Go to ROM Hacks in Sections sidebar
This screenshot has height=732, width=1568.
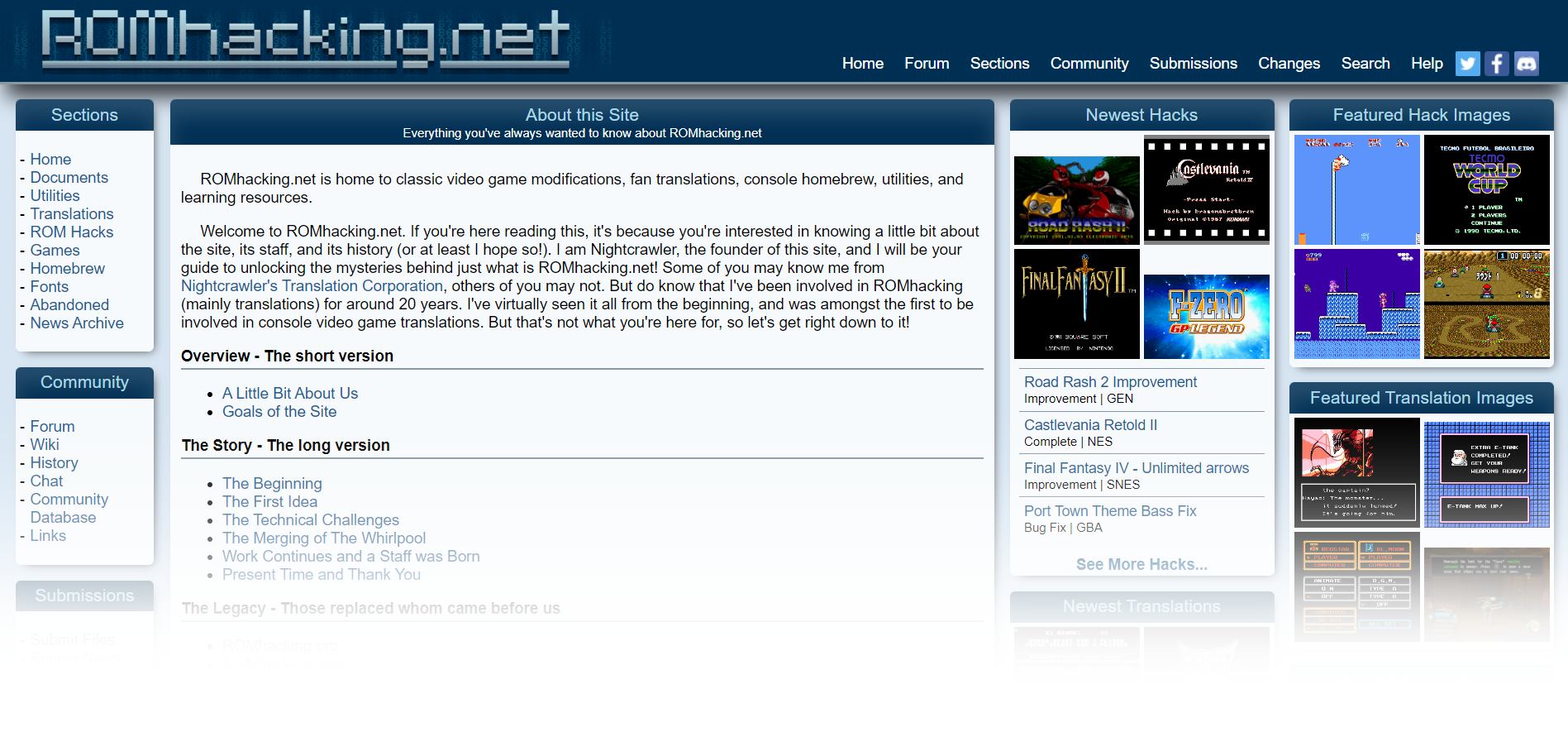(72, 232)
